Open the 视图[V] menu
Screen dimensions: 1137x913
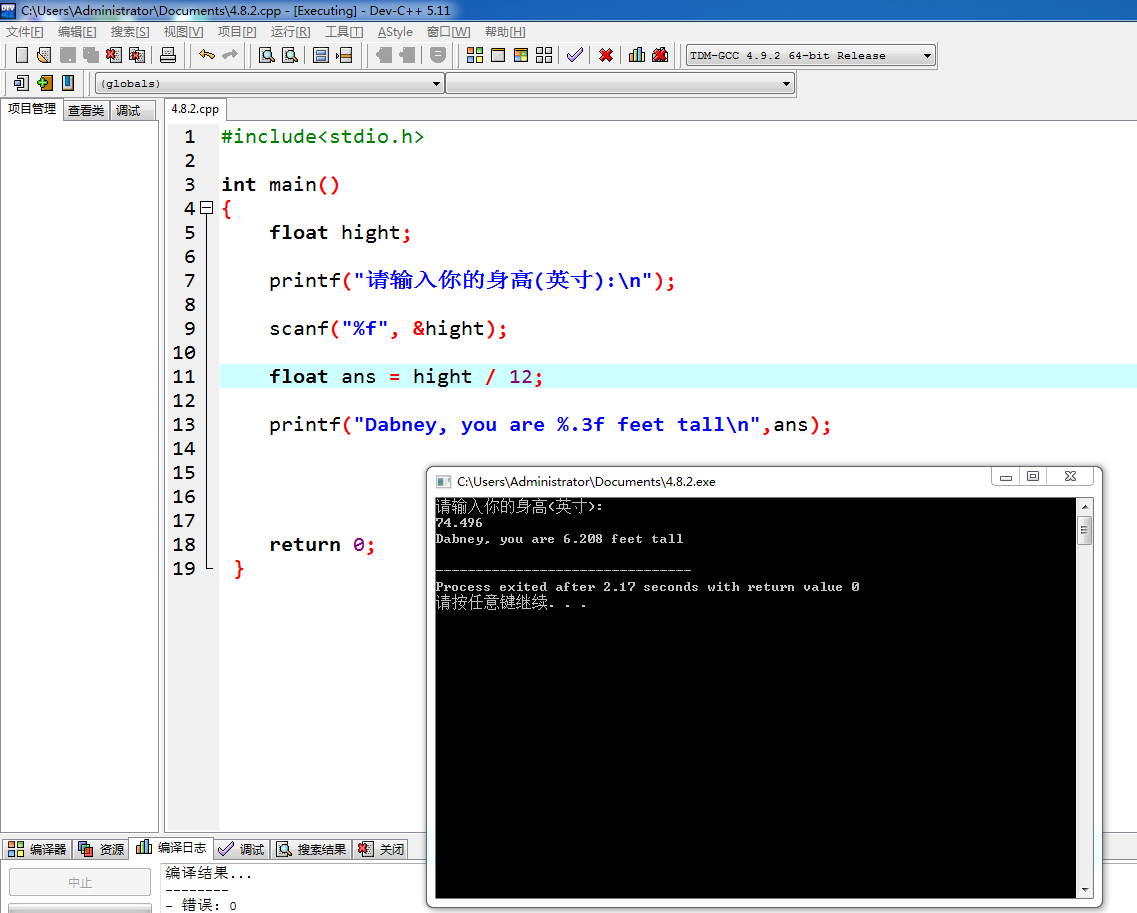pos(183,32)
